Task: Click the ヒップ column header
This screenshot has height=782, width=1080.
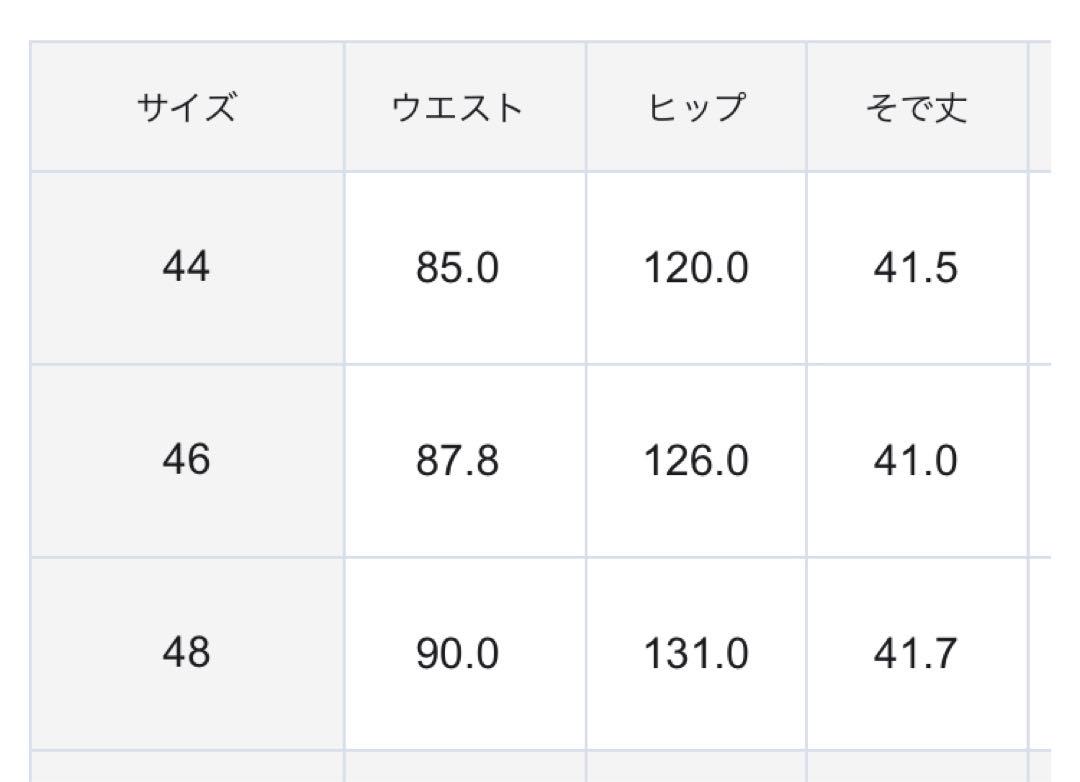Action: [696, 107]
